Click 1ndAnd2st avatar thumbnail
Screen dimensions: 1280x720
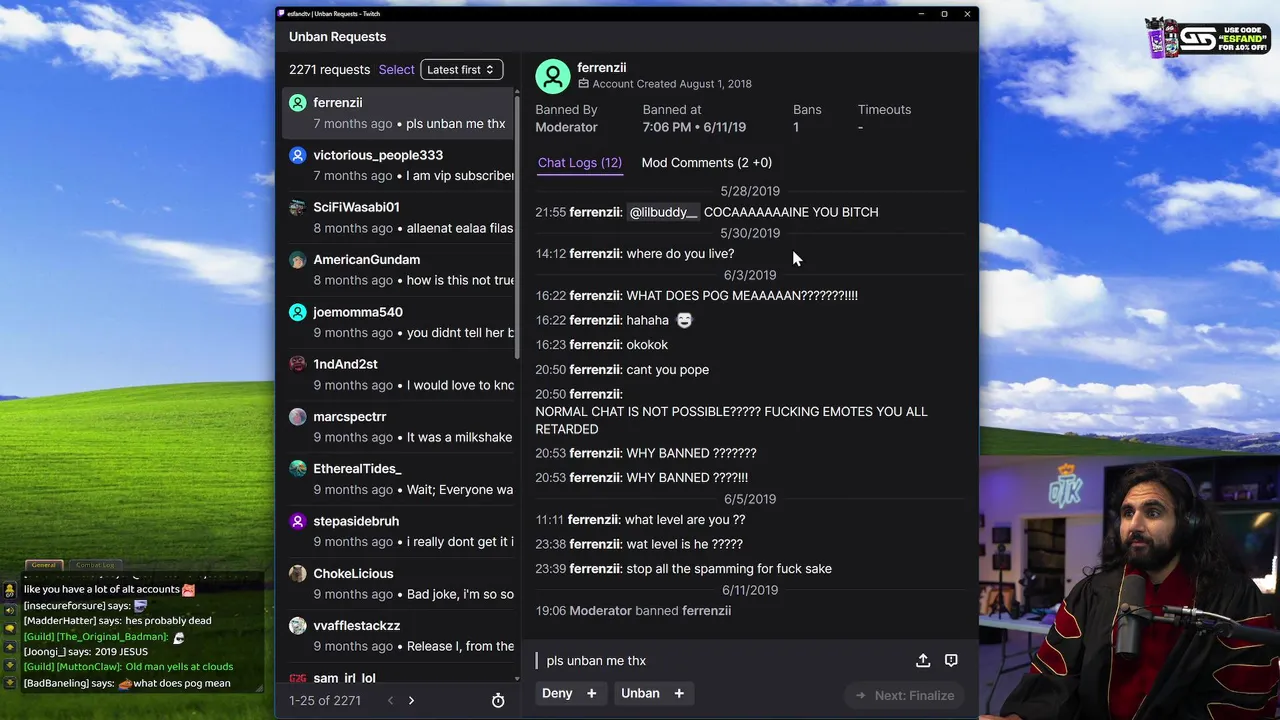coord(297,364)
